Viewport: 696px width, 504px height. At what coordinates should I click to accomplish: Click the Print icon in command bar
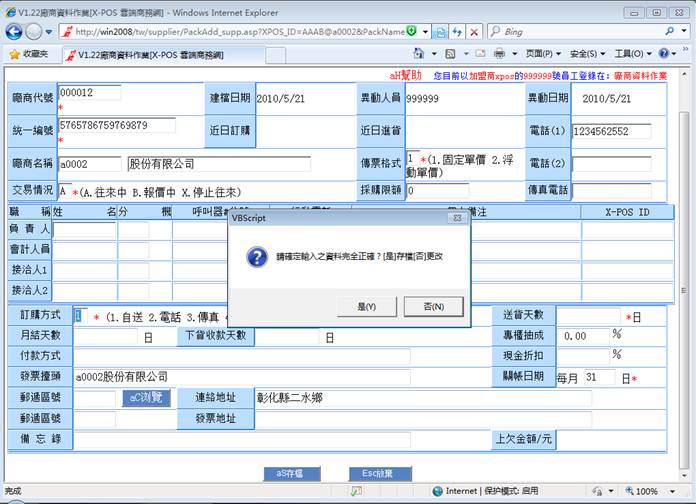(500, 53)
